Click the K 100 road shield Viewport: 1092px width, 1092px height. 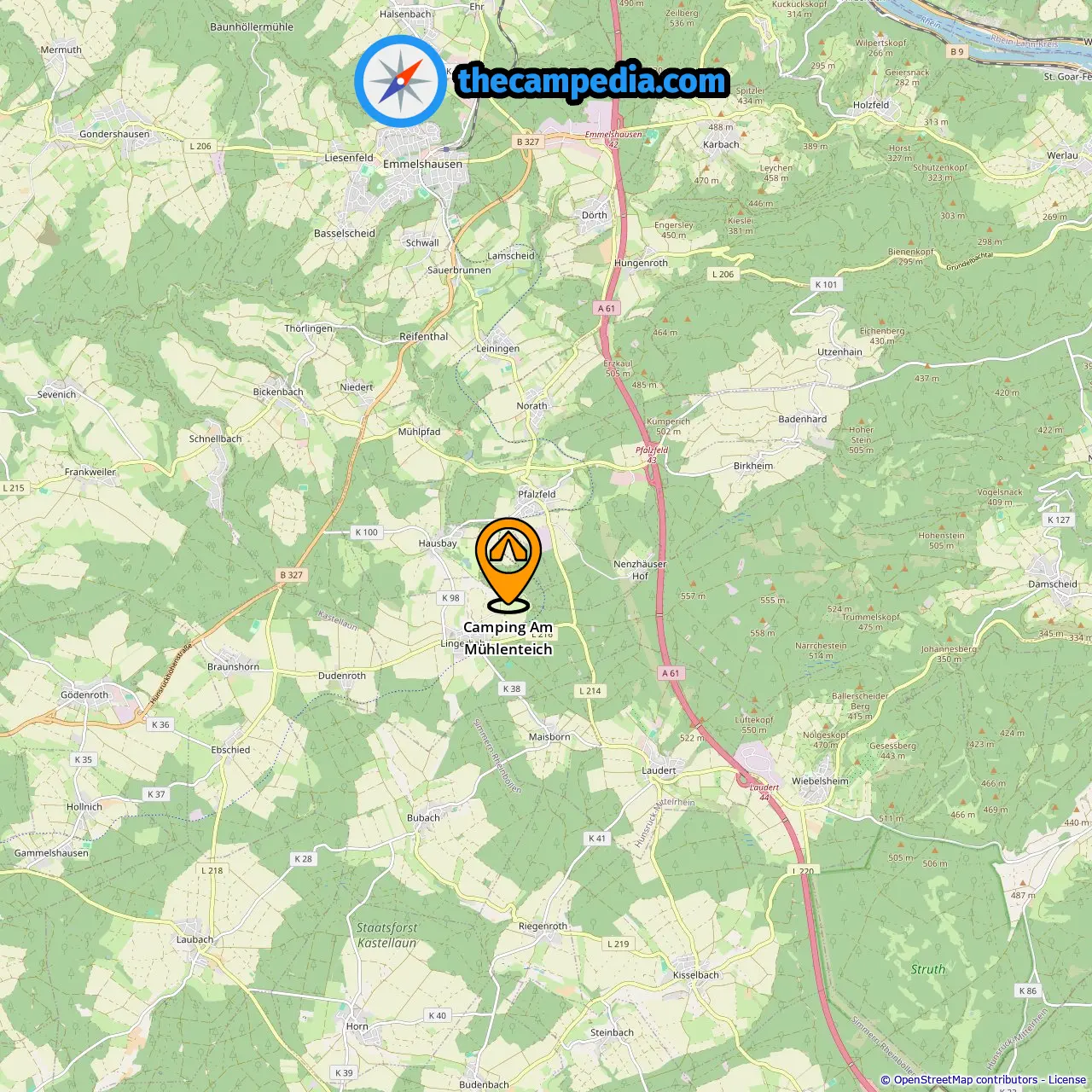(x=366, y=531)
